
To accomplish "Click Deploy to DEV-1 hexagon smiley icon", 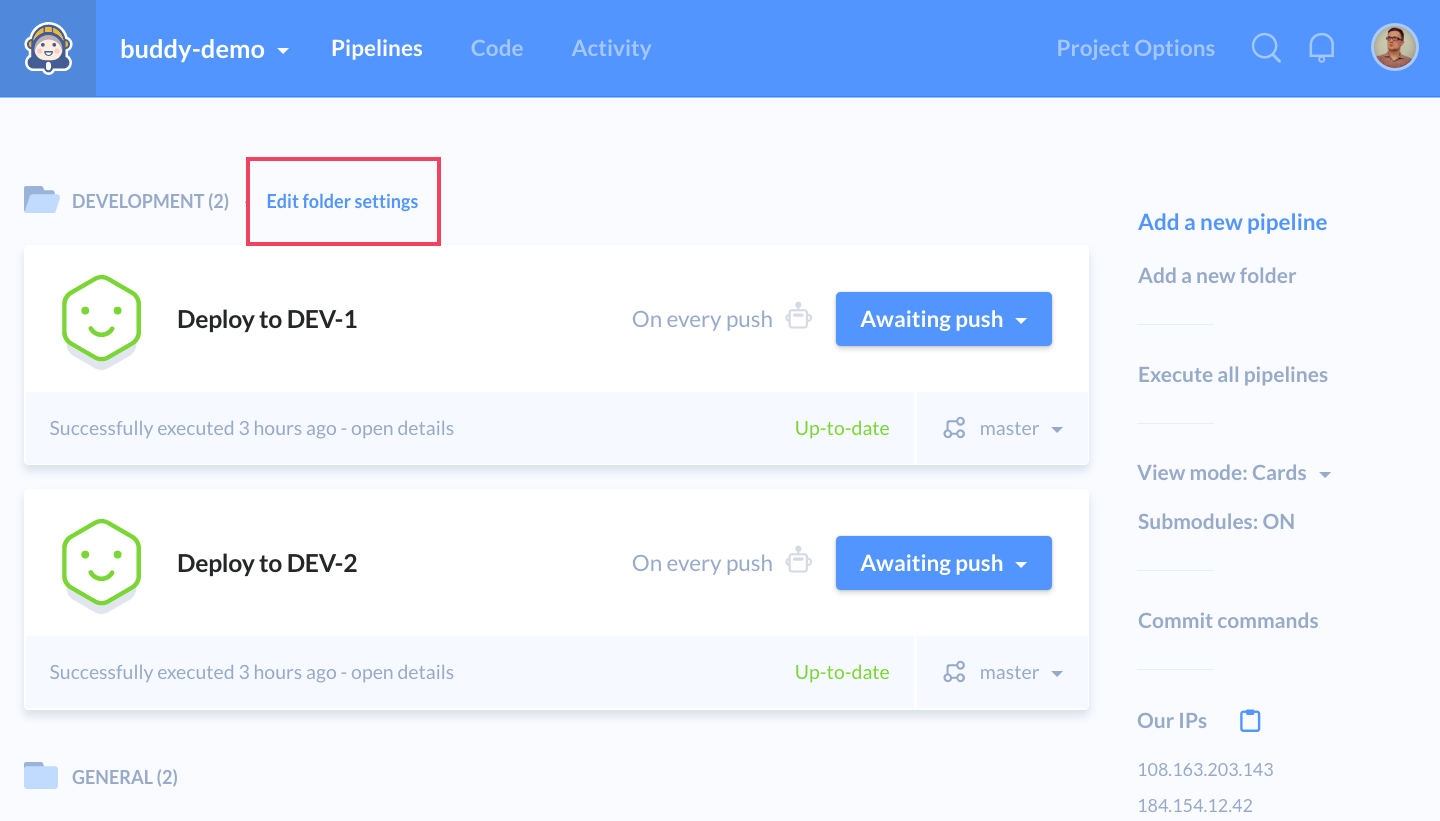I will [101, 322].
